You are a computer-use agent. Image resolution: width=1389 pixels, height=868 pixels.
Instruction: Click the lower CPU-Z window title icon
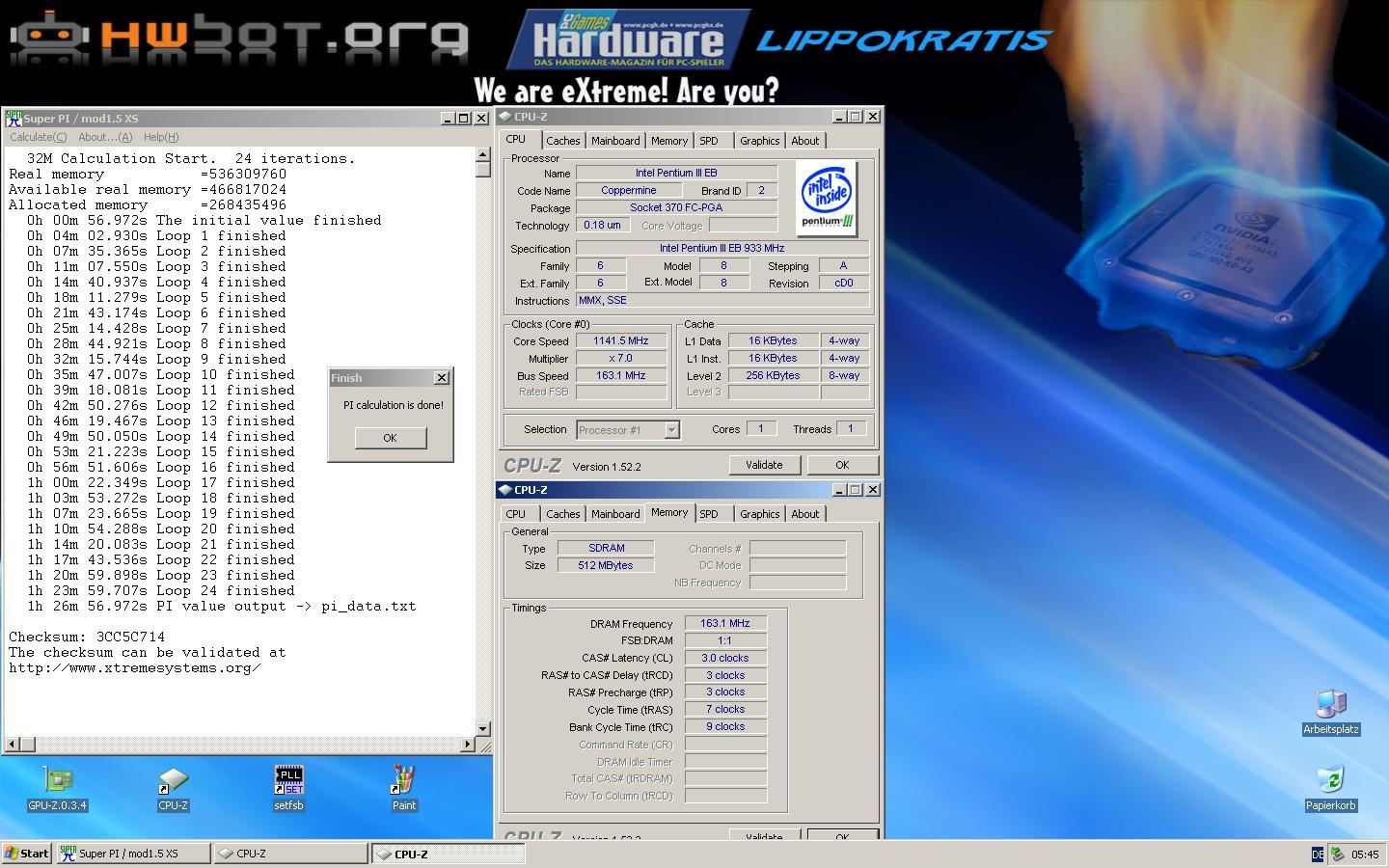pos(504,490)
